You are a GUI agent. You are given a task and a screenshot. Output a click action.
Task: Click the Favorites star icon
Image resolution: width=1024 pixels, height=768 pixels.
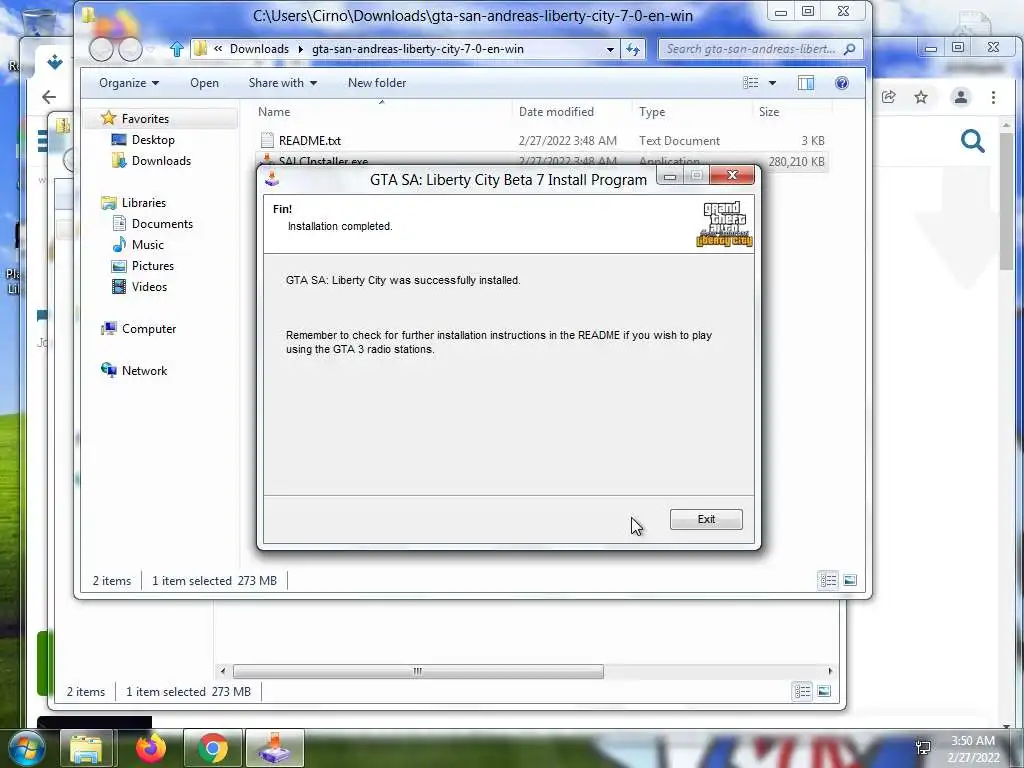click(x=108, y=118)
